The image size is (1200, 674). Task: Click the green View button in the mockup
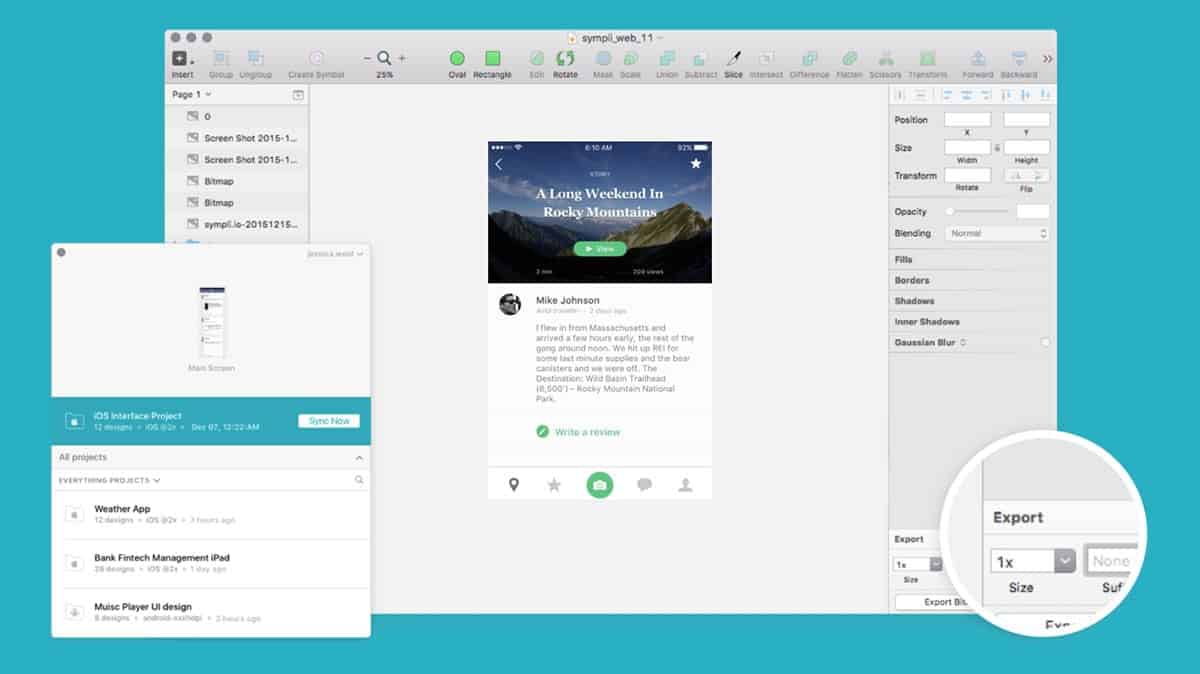(600, 249)
